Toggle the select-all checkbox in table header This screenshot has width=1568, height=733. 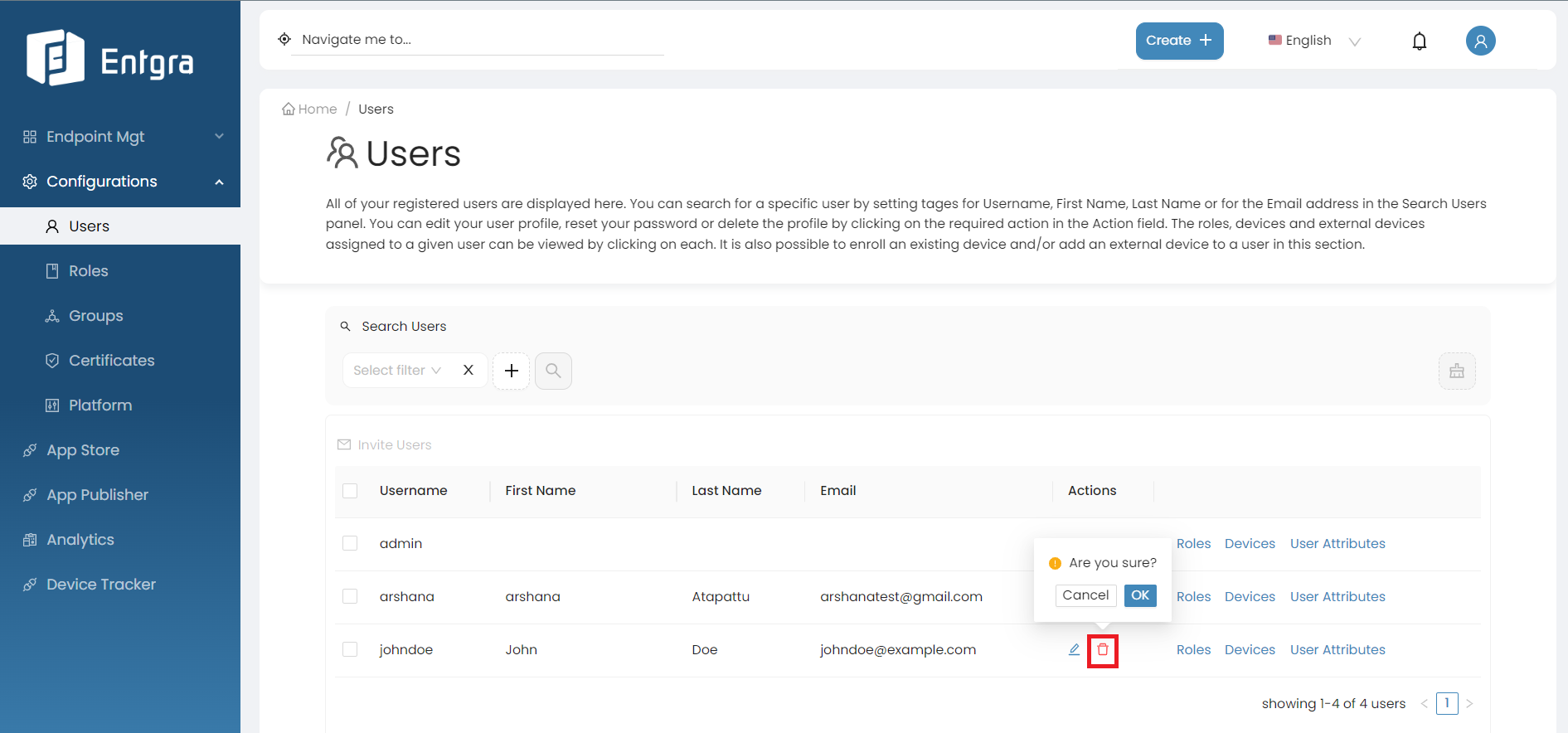click(350, 491)
